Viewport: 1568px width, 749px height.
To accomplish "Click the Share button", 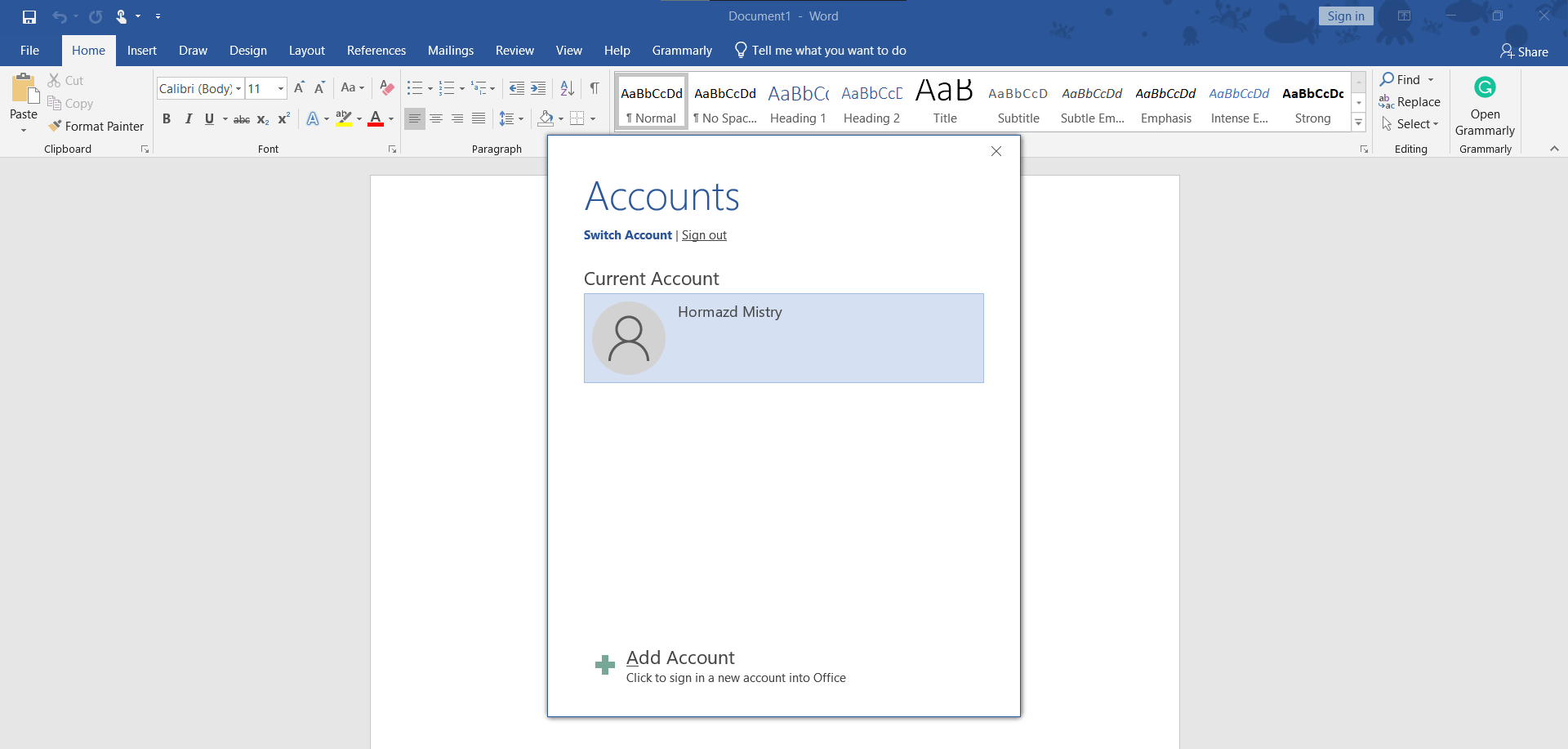I will click(x=1524, y=51).
